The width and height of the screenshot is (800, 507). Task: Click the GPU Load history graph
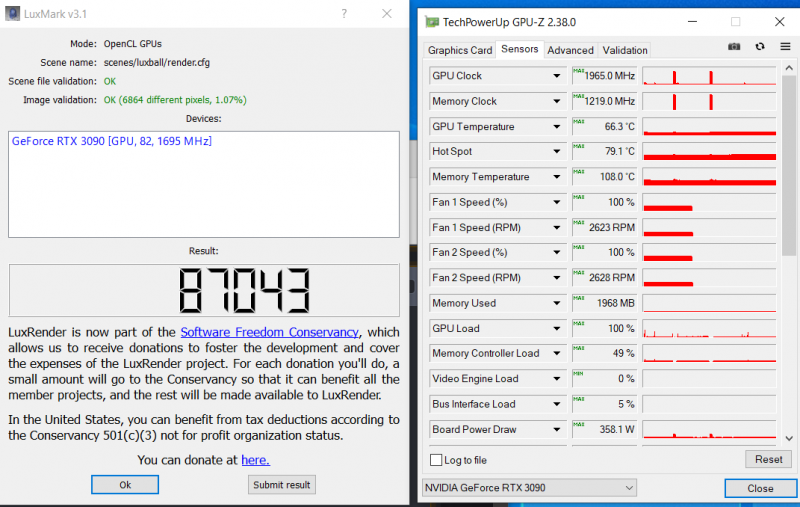[709, 328]
